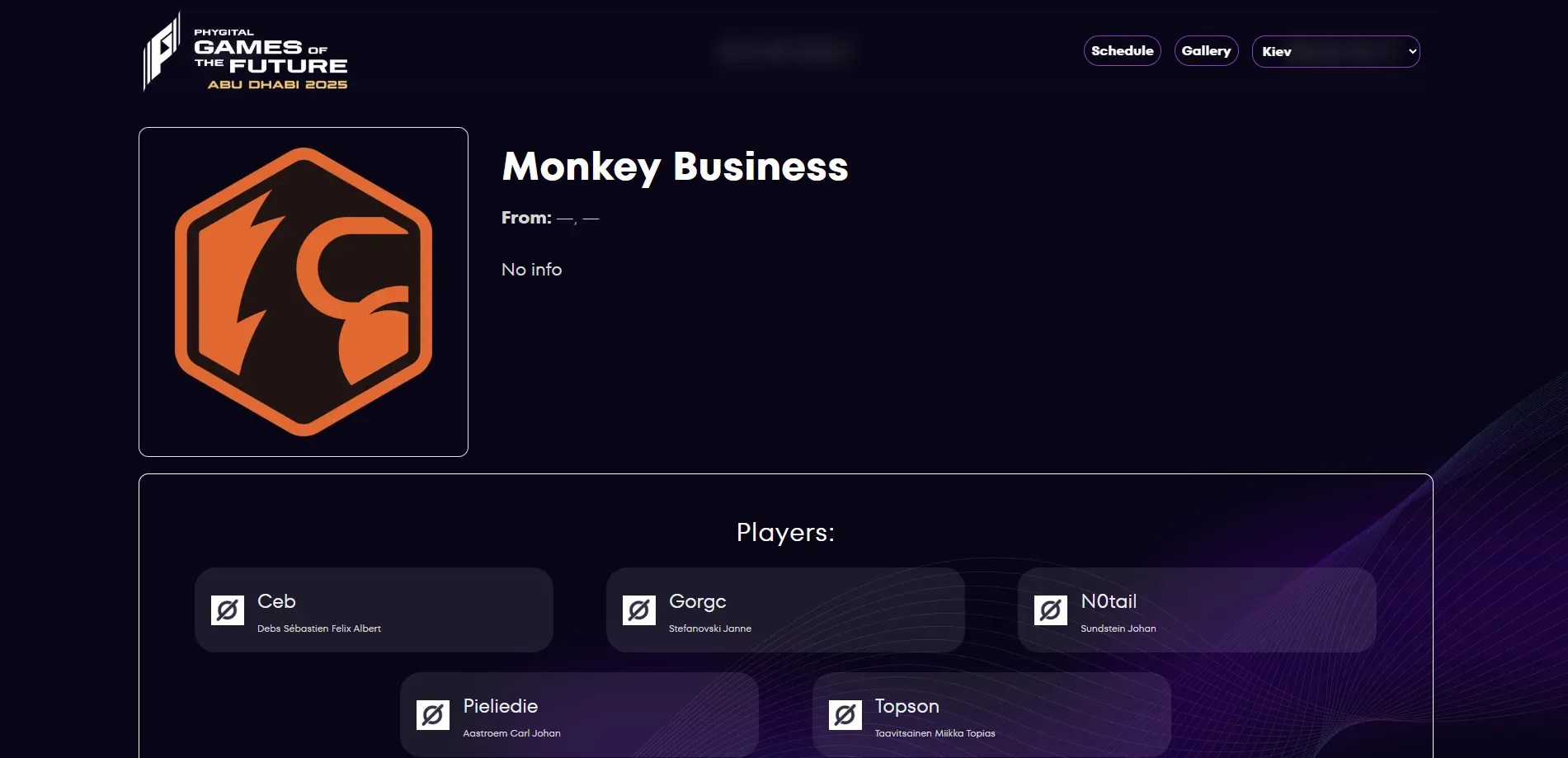Click the Monkey Business team name heading
This screenshot has height=758, width=1568.
675,167
